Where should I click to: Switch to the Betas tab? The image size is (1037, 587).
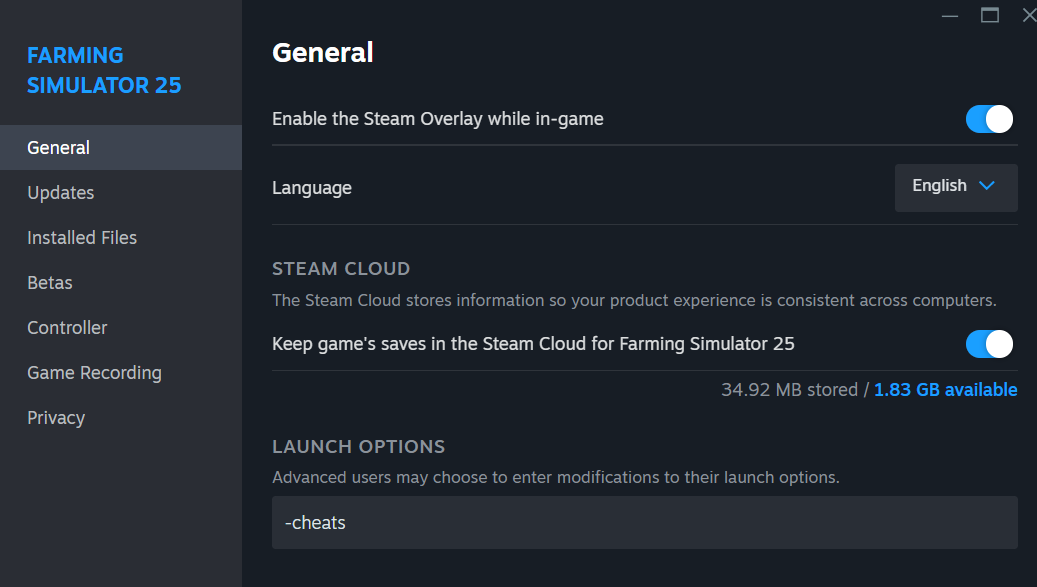click(x=49, y=282)
